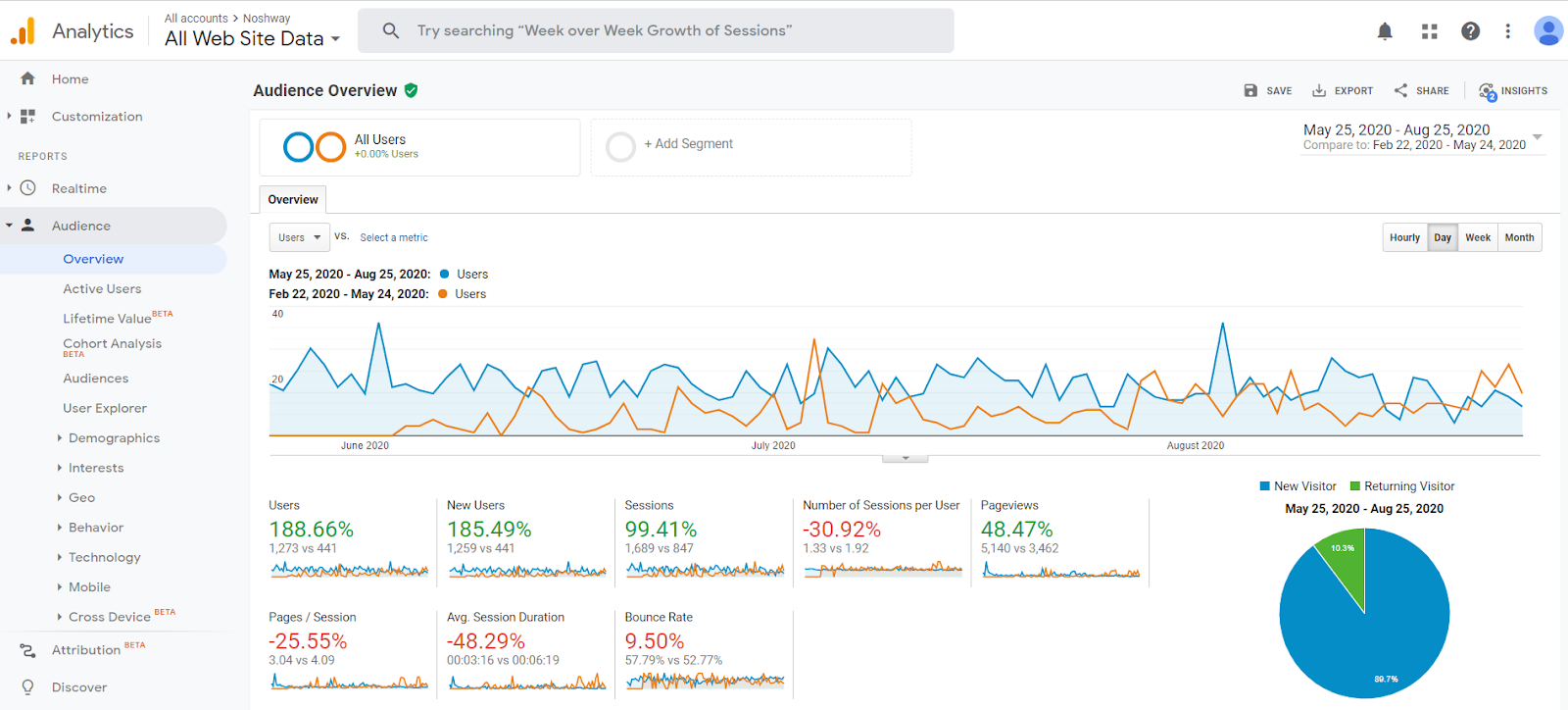
Task: Open the date range picker dropdown
Action: pos(1537,137)
